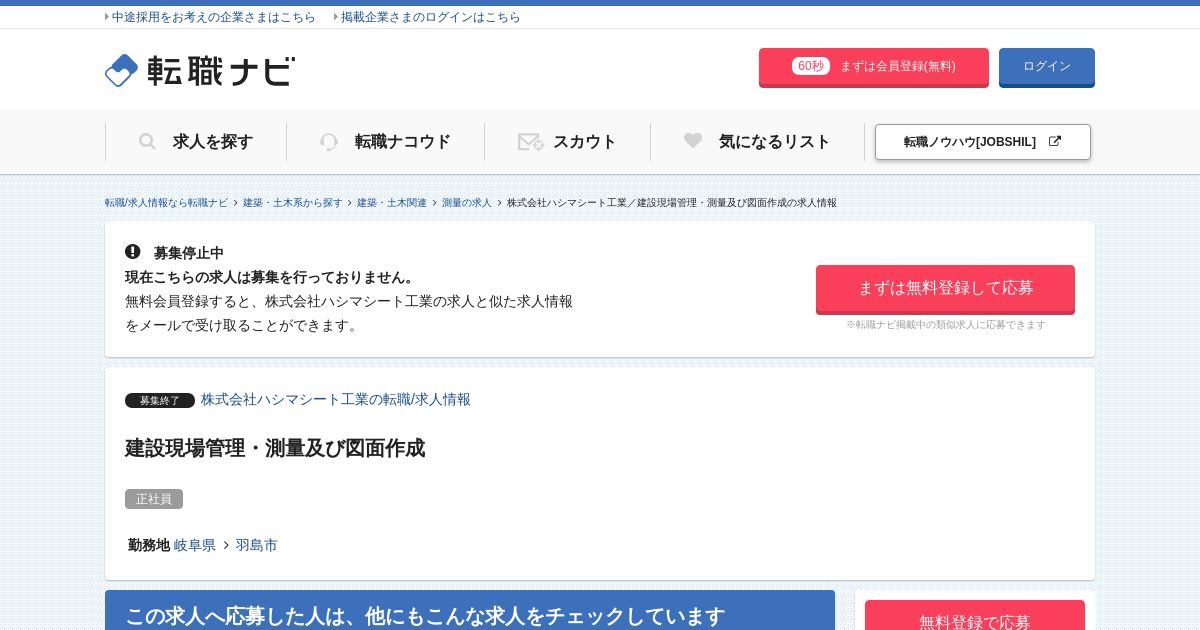
Task: Open 掲載企業さまのログインはこちら link
Action: click(x=431, y=17)
